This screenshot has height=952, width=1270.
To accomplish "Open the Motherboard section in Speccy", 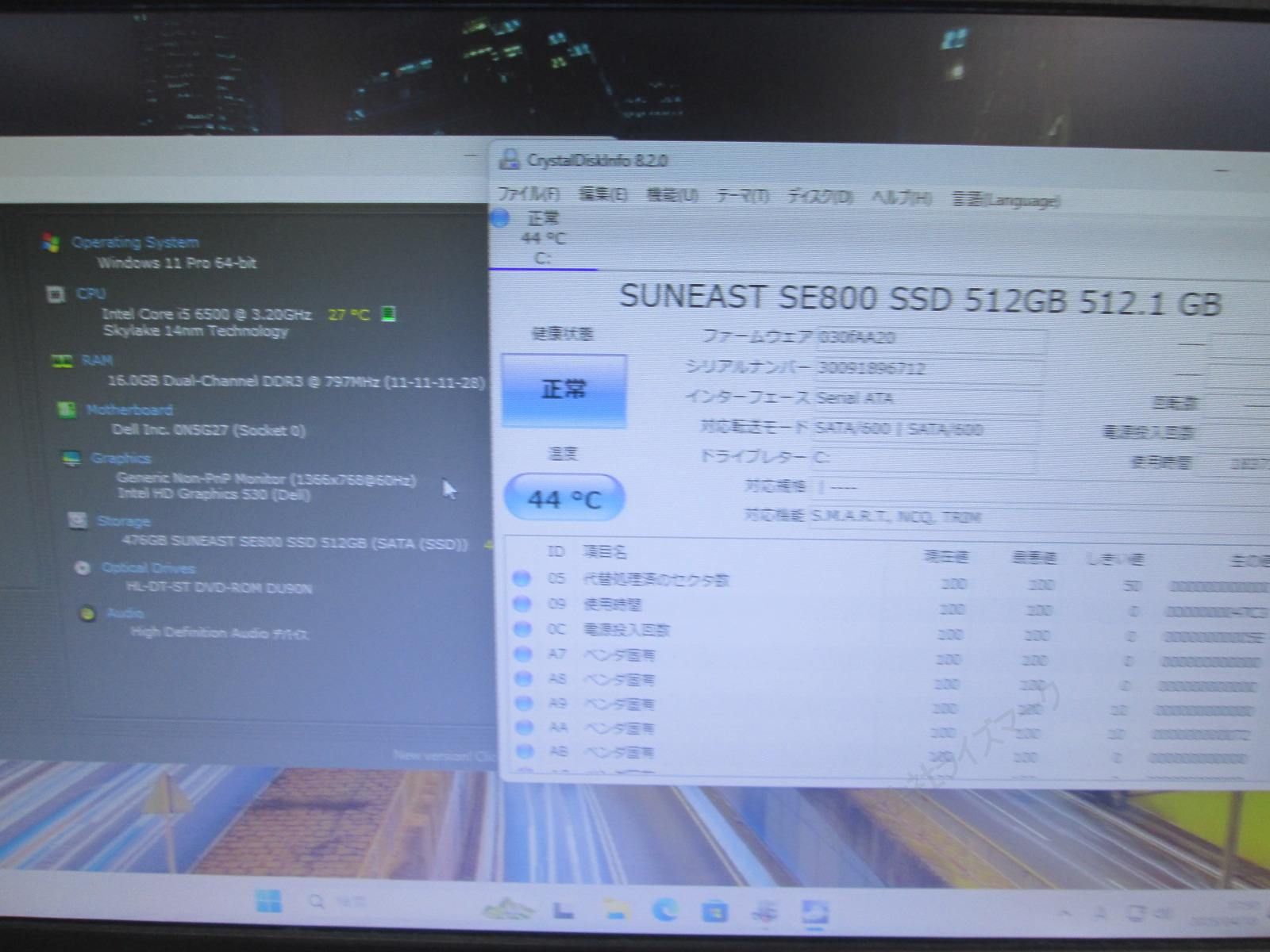I will (x=129, y=409).
